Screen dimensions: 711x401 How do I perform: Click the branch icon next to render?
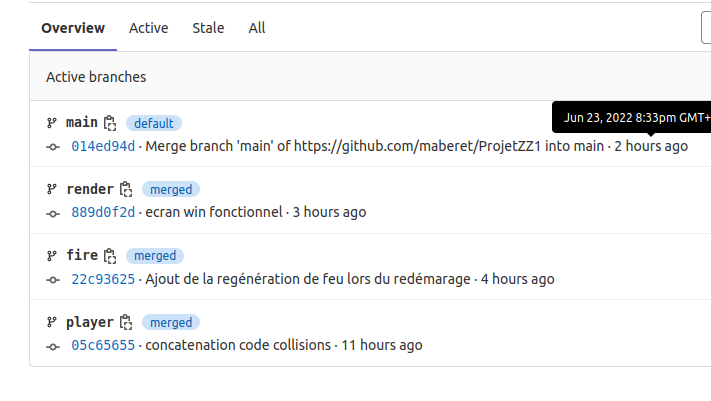click(52, 189)
